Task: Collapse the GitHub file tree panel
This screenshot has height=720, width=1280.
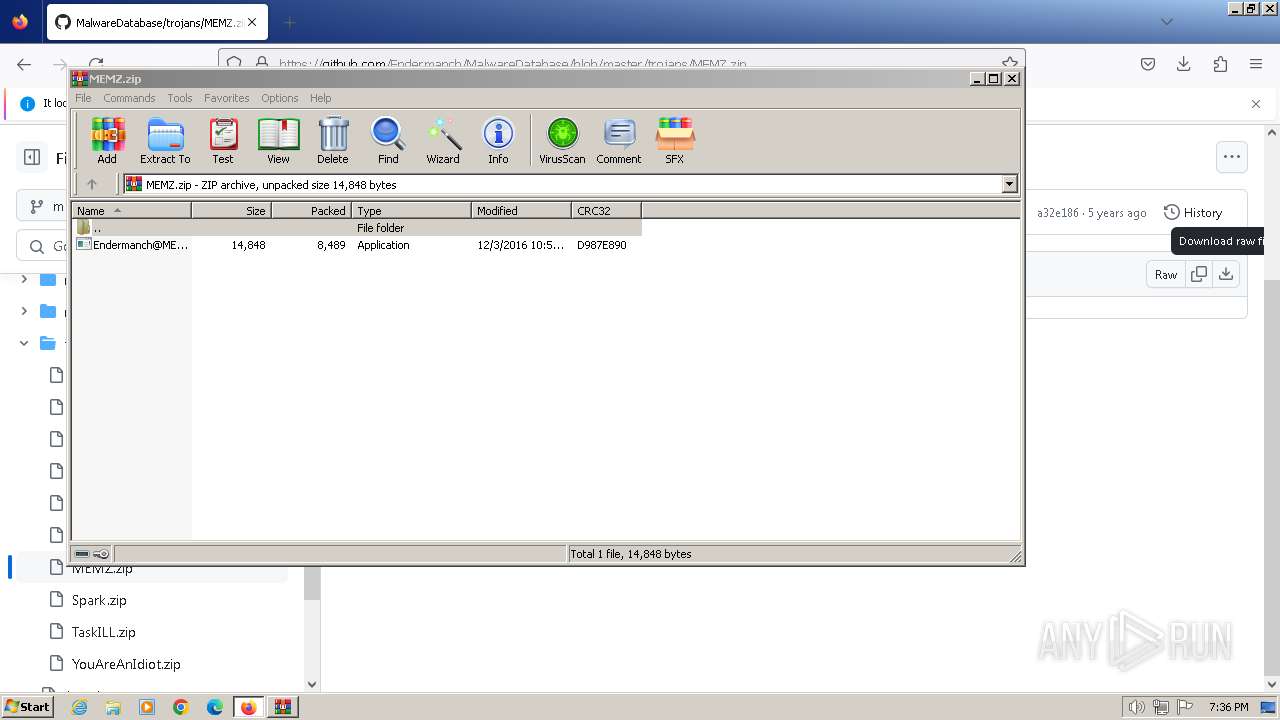Action: [x=31, y=157]
